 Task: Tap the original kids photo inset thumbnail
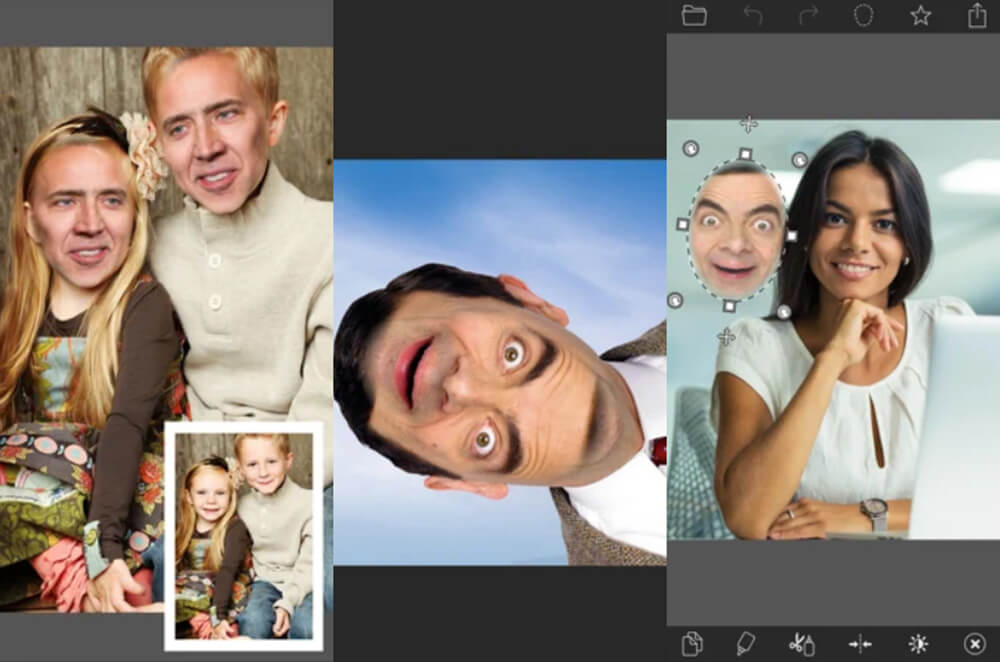coord(244,536)
